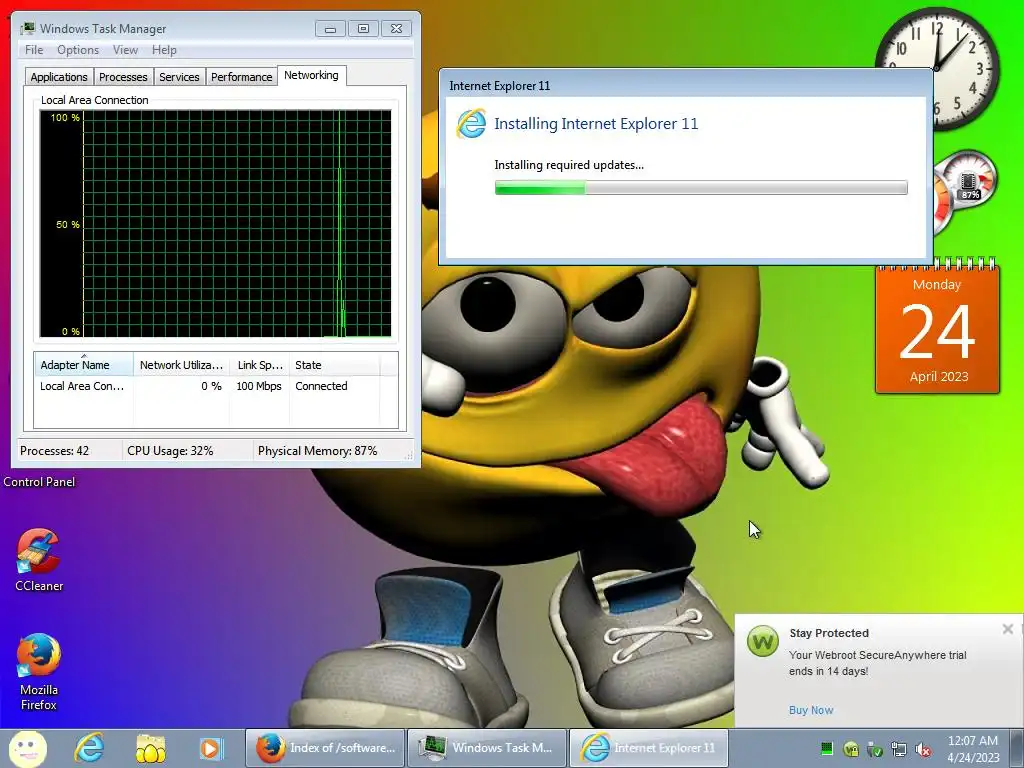Open the taskbar clock showing 12:07 AM

(x=973, y=748)
